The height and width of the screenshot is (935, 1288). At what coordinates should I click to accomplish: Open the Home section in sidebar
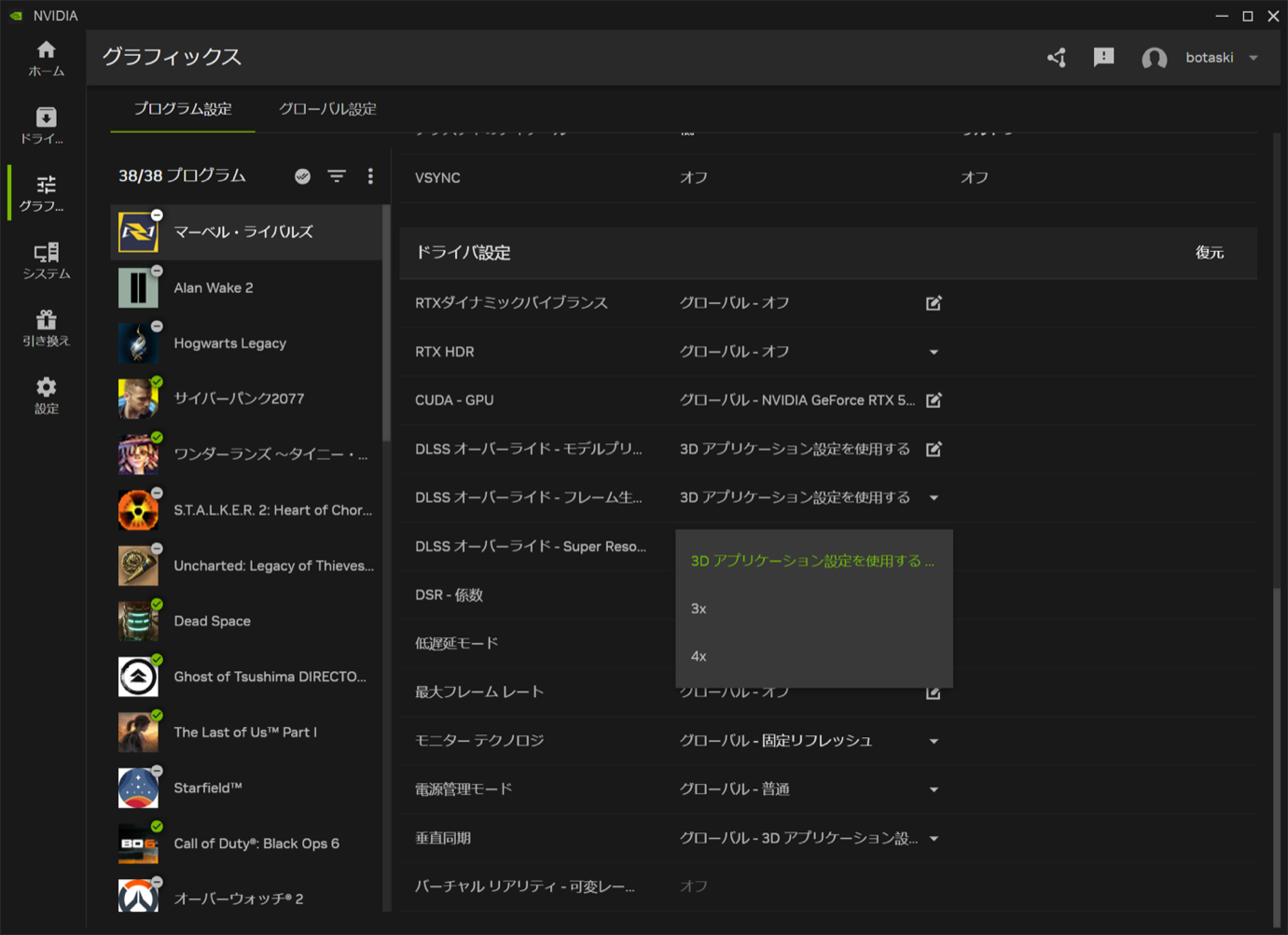(46, 58)
